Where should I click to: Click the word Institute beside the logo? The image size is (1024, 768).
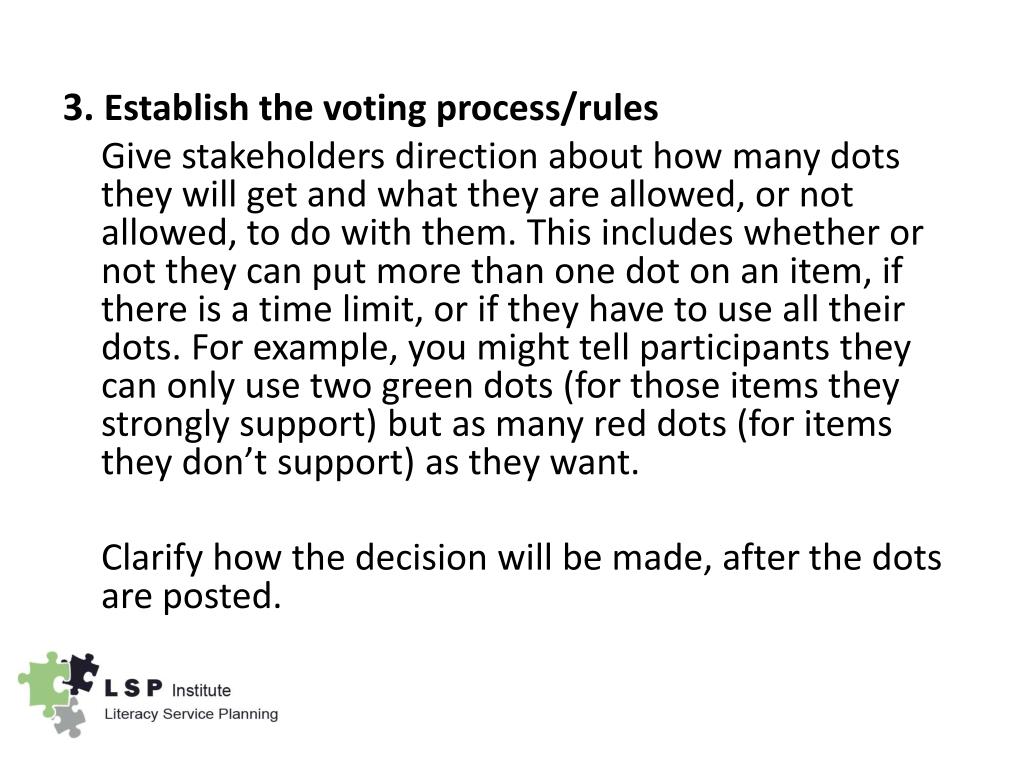(201, 690)
